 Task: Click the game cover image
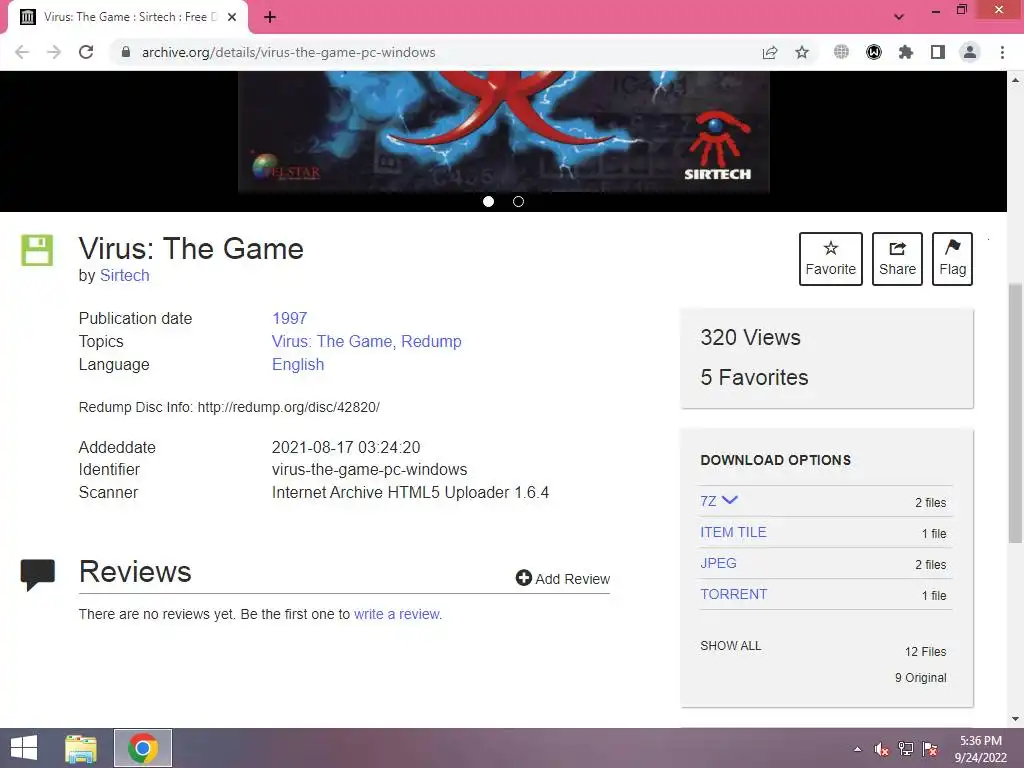tap(504, 132)
